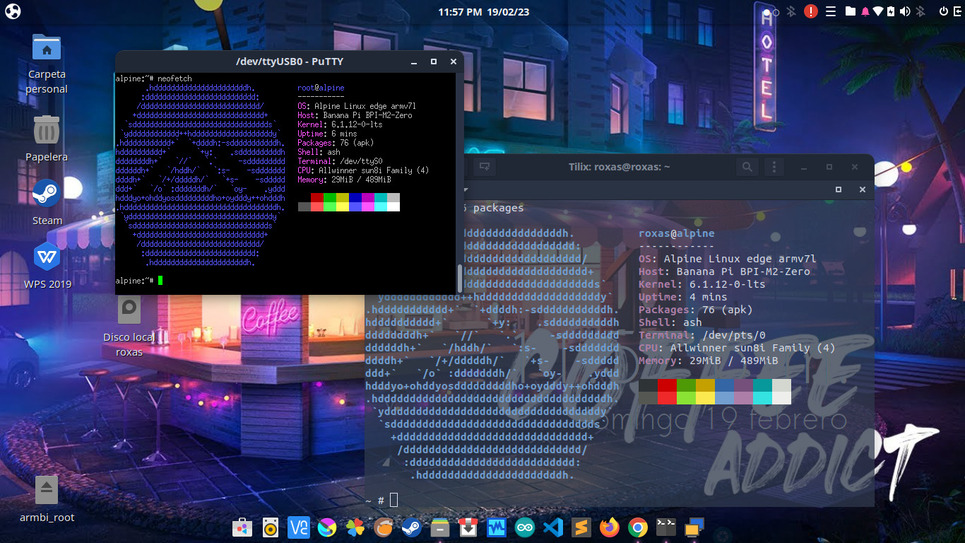Click 'Uptime: 6 mins' in PuTTY
The height and width of the screenshot is (543, 965).
tap(327, 134)
